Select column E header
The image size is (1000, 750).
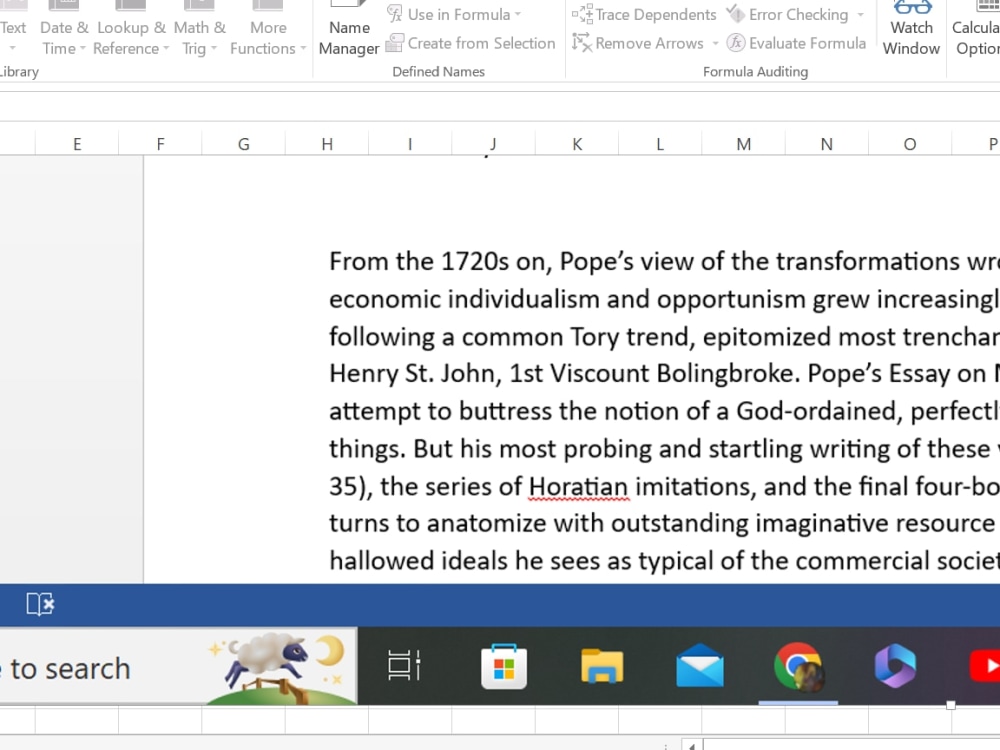click(77, 144)
